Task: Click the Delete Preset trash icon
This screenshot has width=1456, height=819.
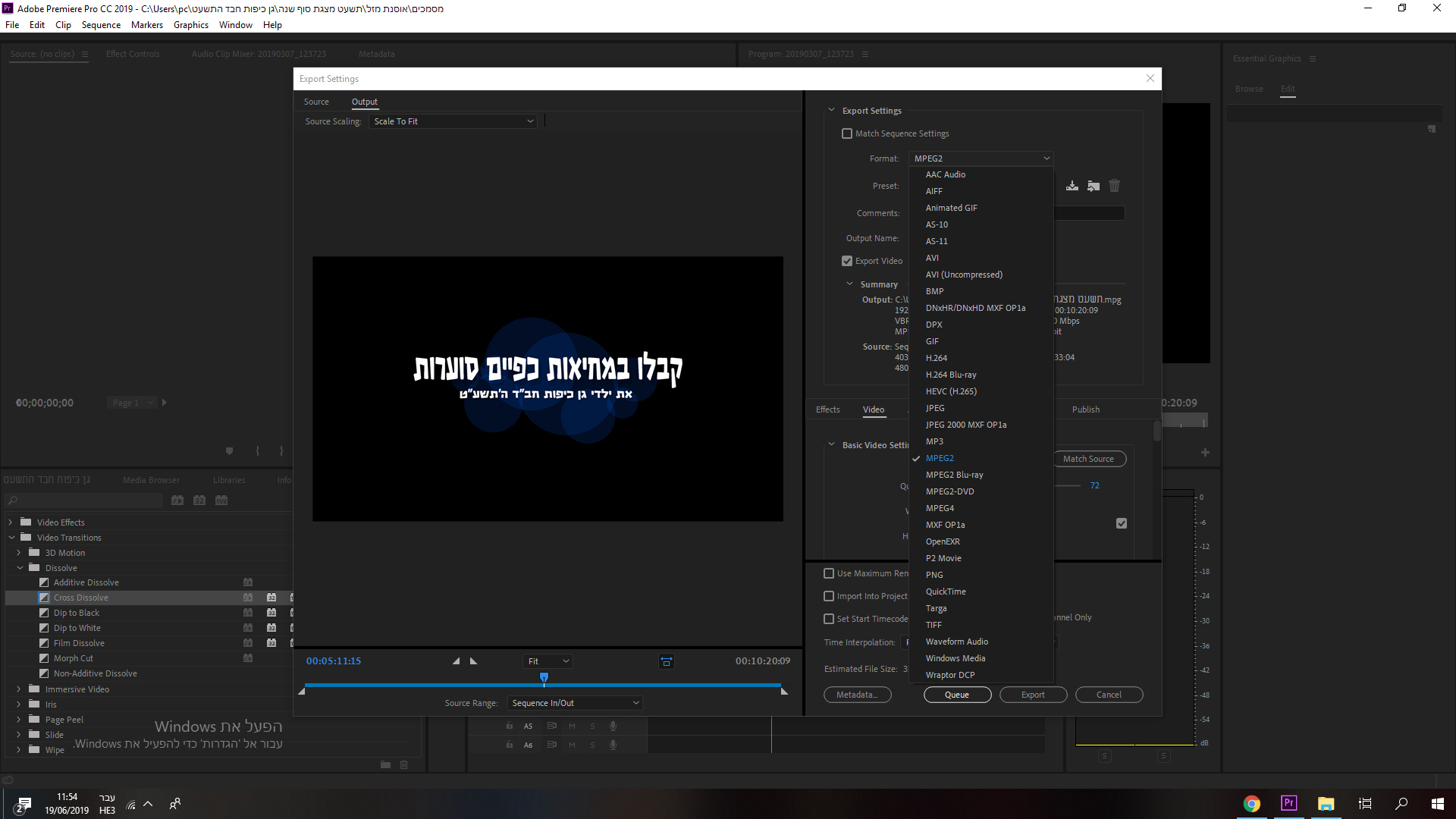Action: [x=1114, y=186]
